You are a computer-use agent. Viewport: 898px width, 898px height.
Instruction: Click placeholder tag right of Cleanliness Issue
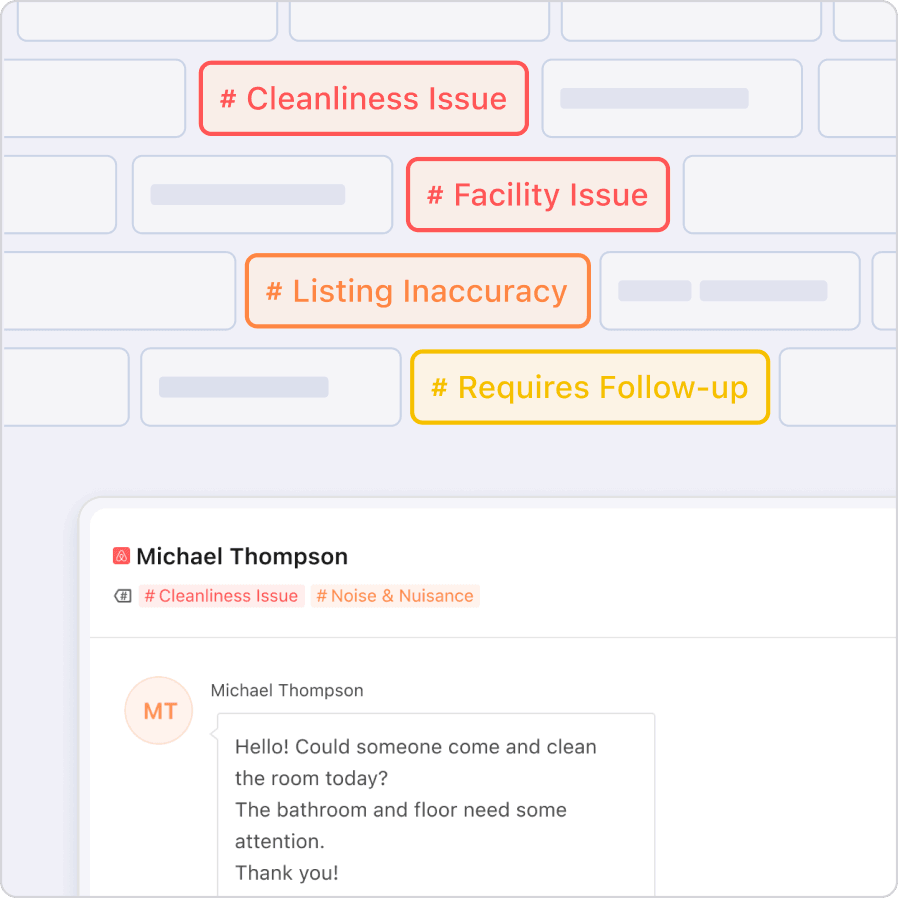tap(672, 98)
